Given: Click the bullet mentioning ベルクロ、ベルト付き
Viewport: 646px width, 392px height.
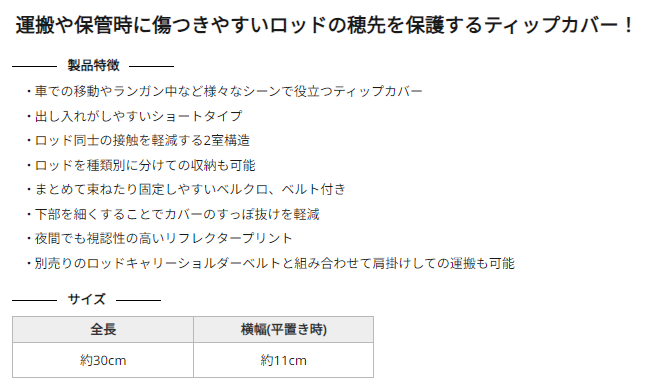Looking at the screenshot, I should tap(186, 190).
